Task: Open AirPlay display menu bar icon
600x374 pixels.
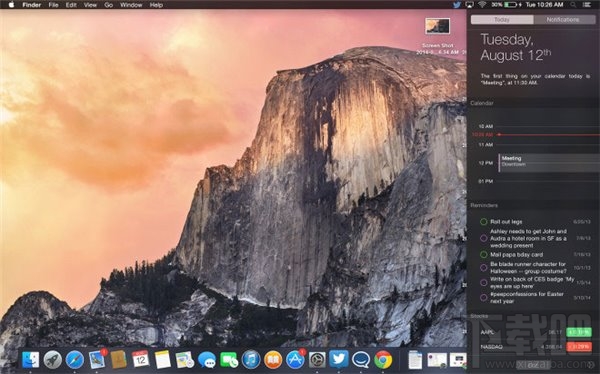Action: pyautogui.click(x=470, y=5)
